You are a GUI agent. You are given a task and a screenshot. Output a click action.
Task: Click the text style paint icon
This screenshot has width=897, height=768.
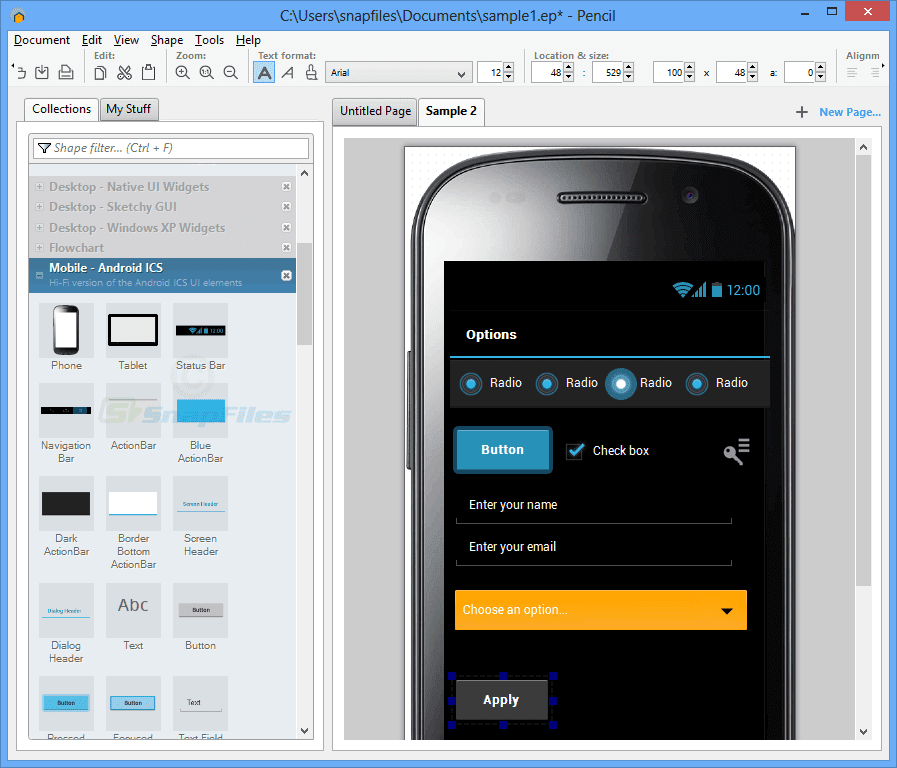click(310, 72)
